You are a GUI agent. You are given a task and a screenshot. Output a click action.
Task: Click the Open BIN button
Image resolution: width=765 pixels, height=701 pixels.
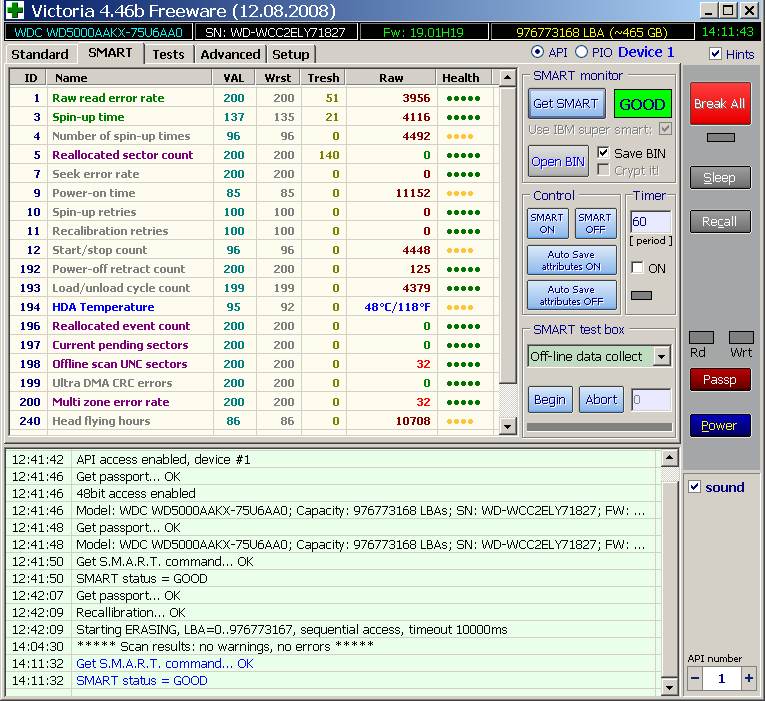[558, 161]
